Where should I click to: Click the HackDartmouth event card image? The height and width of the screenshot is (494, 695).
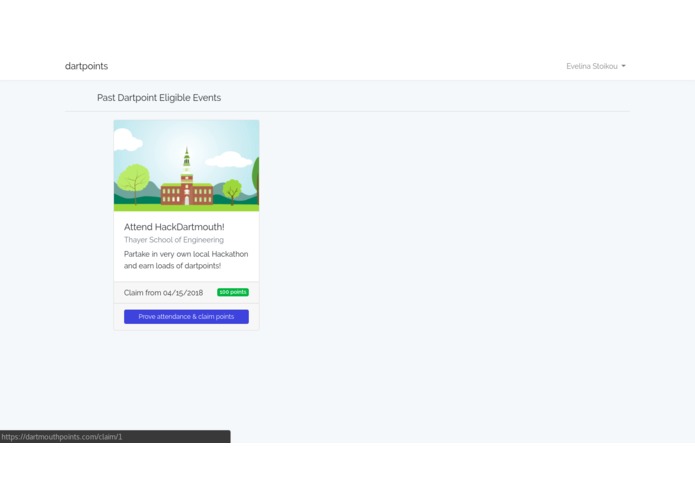click(187, 166)
